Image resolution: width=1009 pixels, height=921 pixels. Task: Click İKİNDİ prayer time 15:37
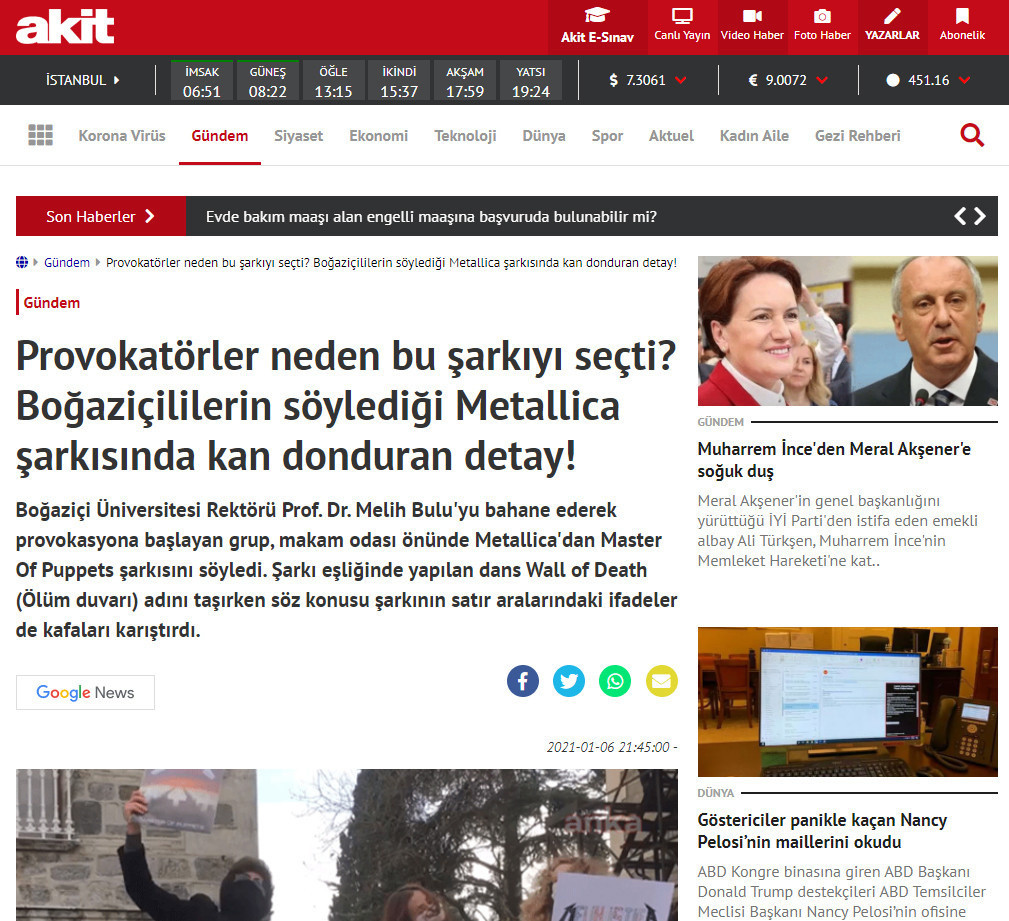399,80
